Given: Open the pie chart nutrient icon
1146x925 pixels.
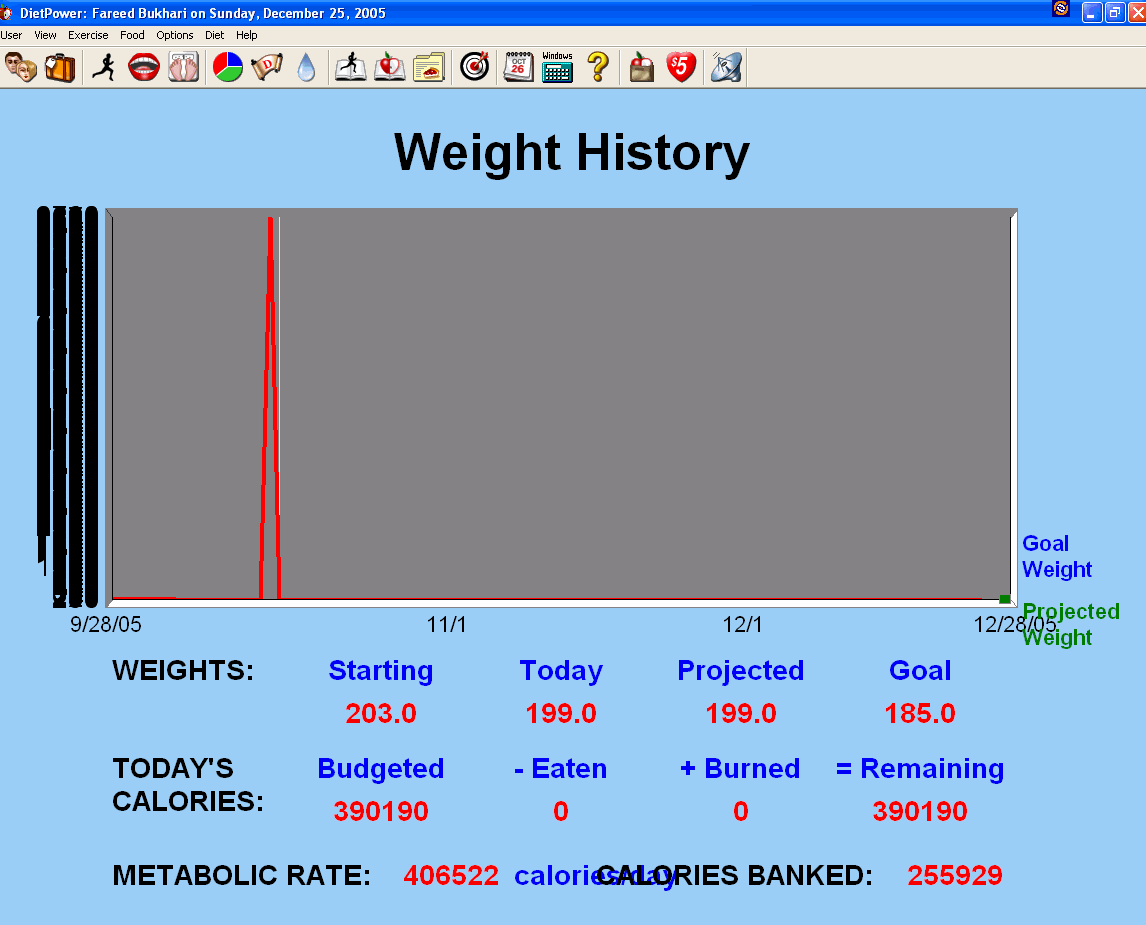Looking at the screenshot, I should pyautogui.click(x=228, y=67).
